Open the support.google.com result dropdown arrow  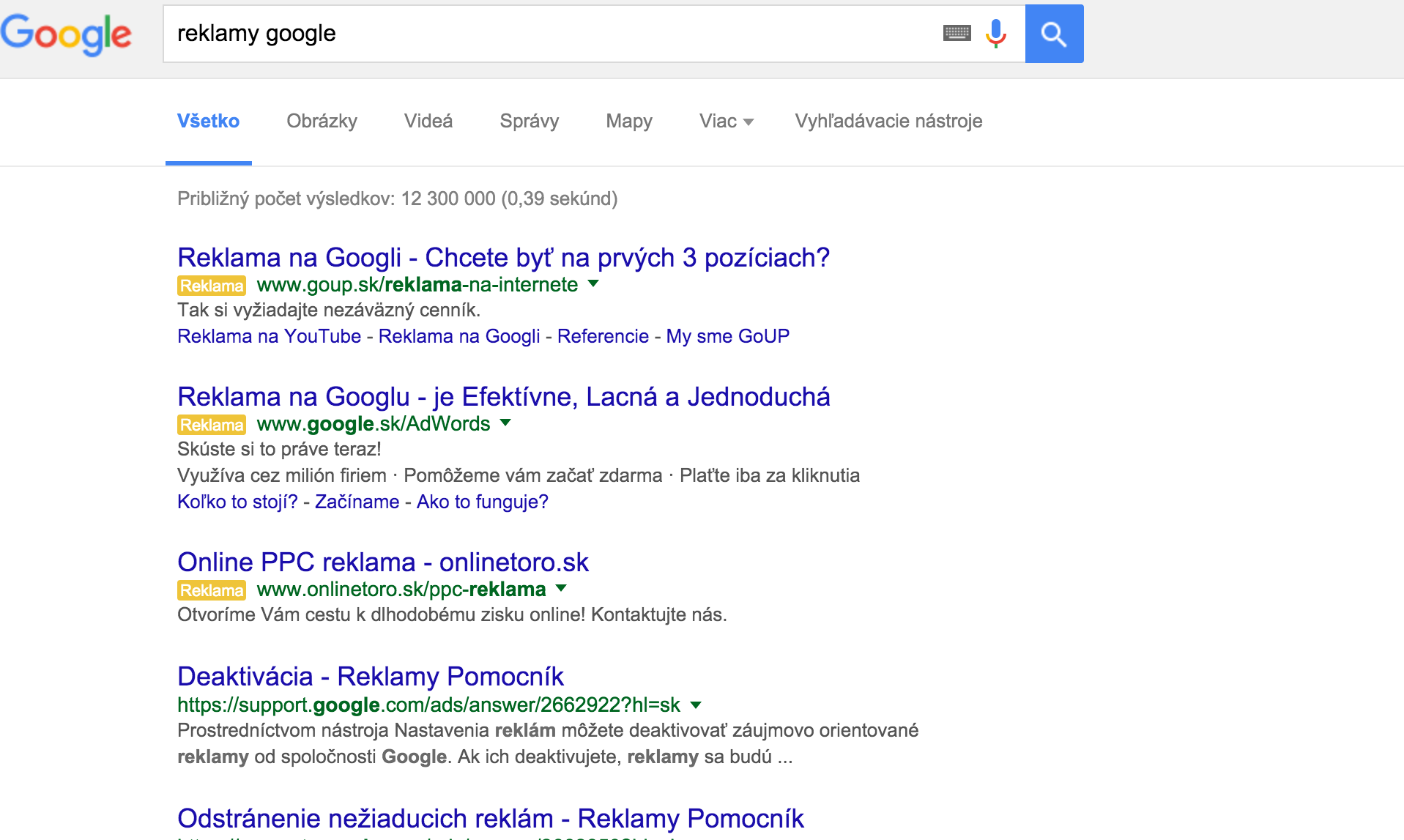tap(696, 705)
